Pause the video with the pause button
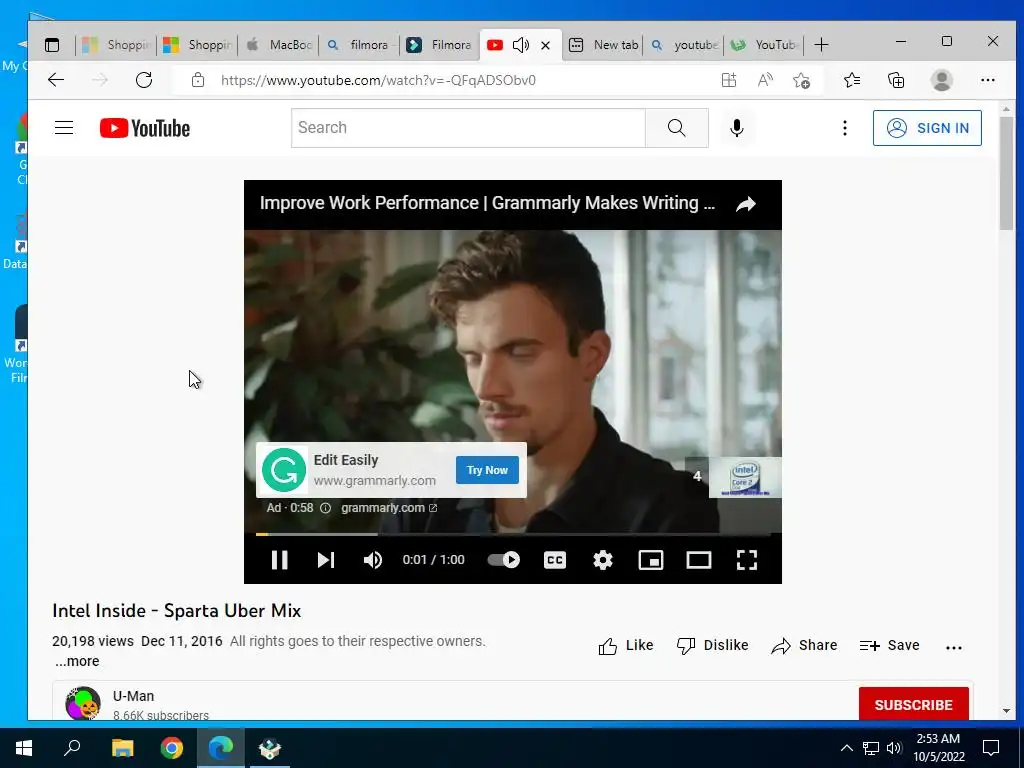This screenshot has height=768, width=1024. pos(280,560)
